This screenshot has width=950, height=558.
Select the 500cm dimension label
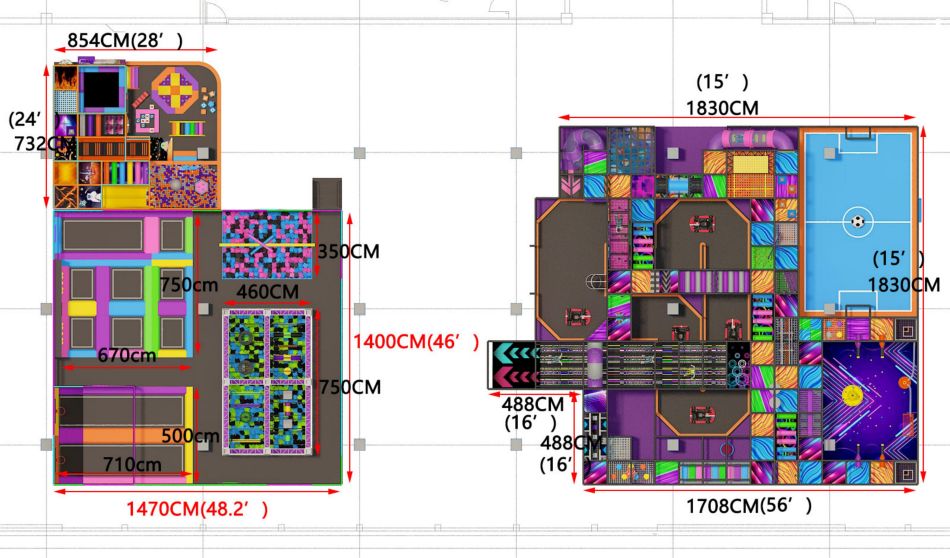pos(190,436)
